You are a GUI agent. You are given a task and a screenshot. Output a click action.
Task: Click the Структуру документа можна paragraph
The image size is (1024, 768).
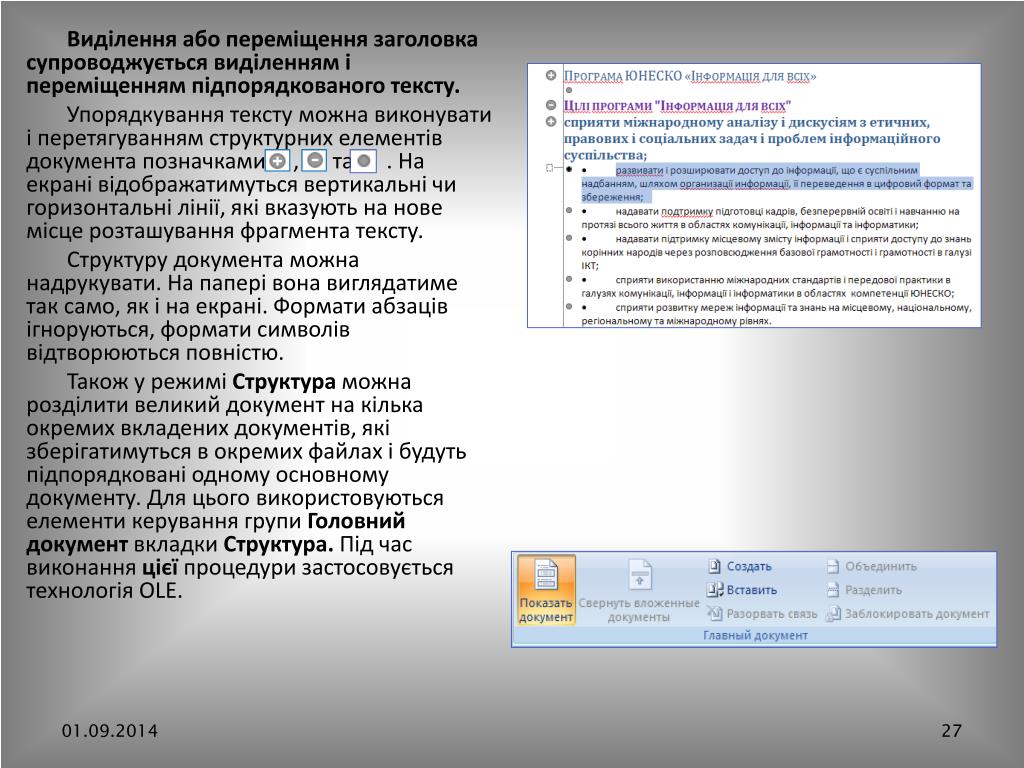point(242,306)
